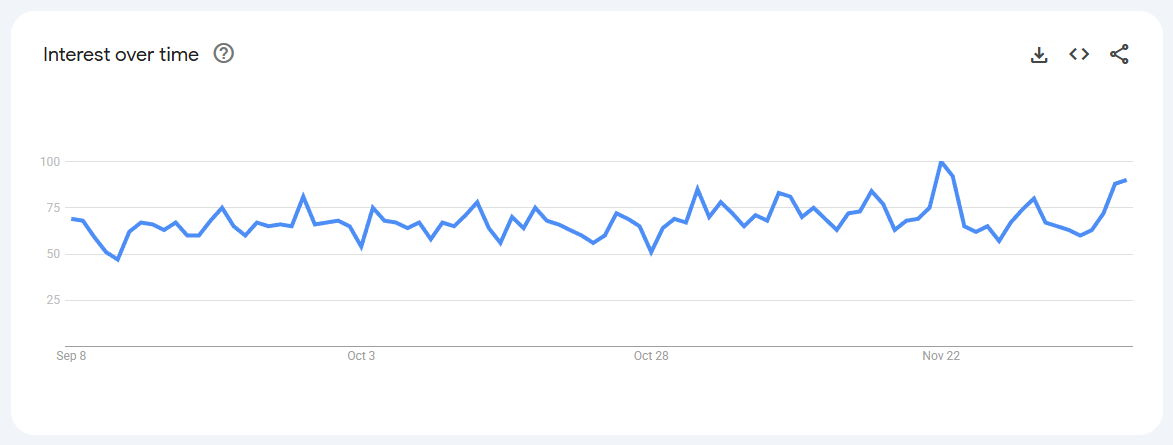1173x445 pixels.
Task: Click the help question mark icon
Action: click(x=224, y=54)
